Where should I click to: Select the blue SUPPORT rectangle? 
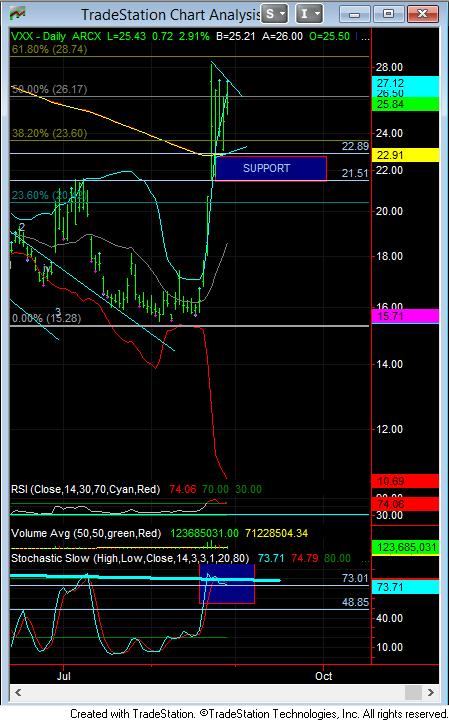pyautogui.click(x=271, y=168)
